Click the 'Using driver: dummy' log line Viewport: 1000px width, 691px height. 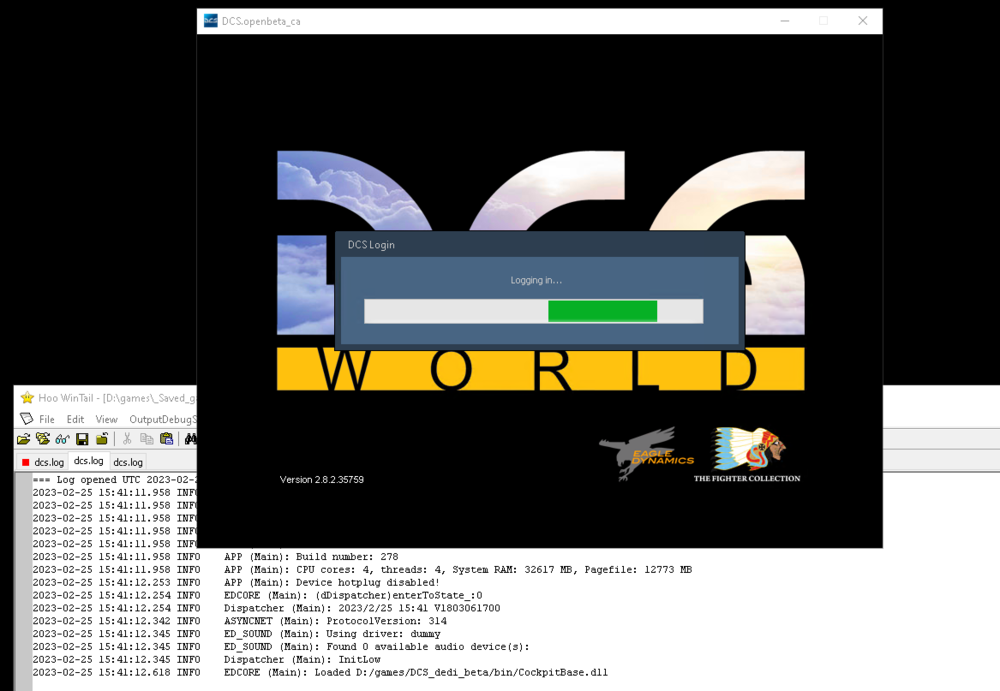(x=237, y=634)
